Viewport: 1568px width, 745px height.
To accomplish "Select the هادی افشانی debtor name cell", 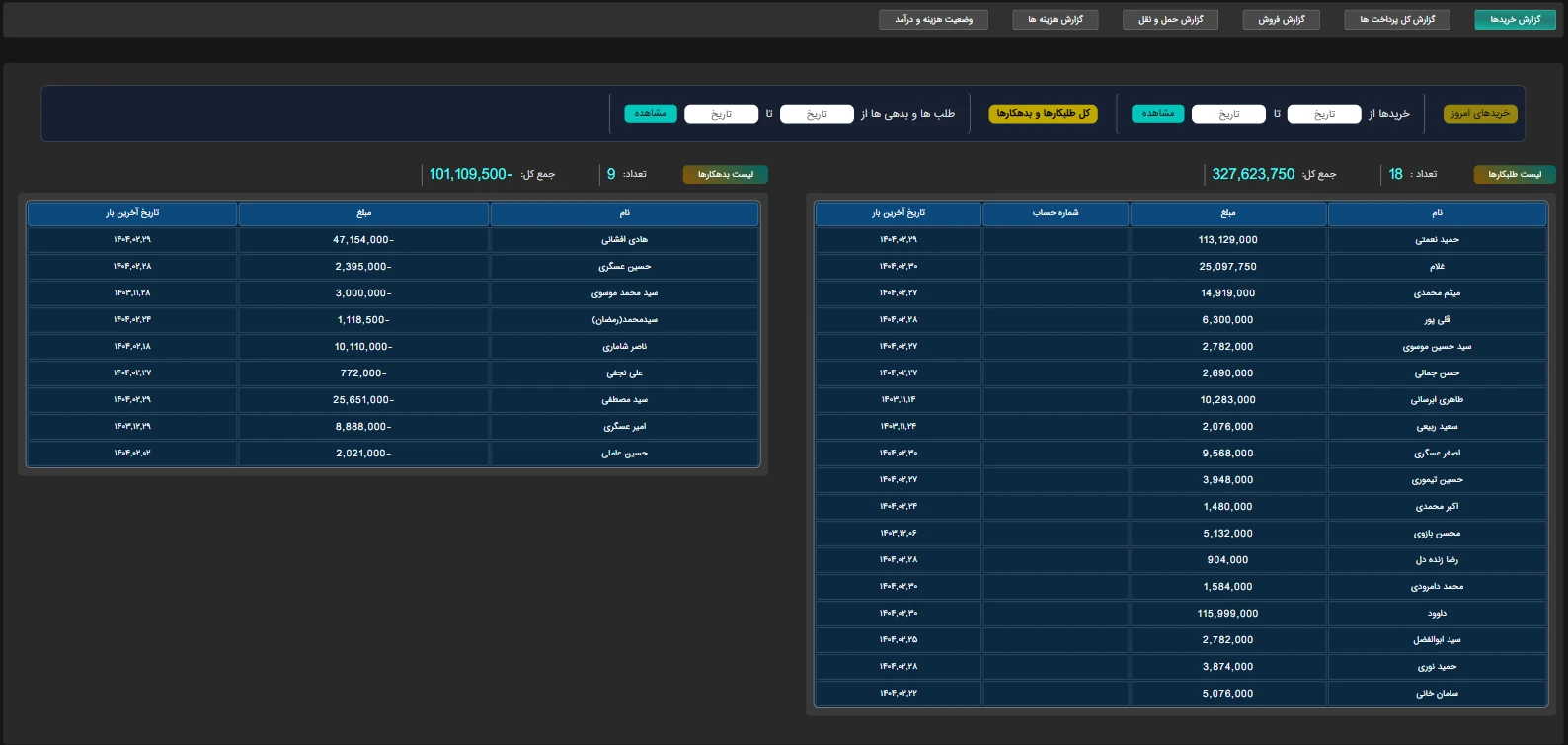I will click(x=624, y=240).
